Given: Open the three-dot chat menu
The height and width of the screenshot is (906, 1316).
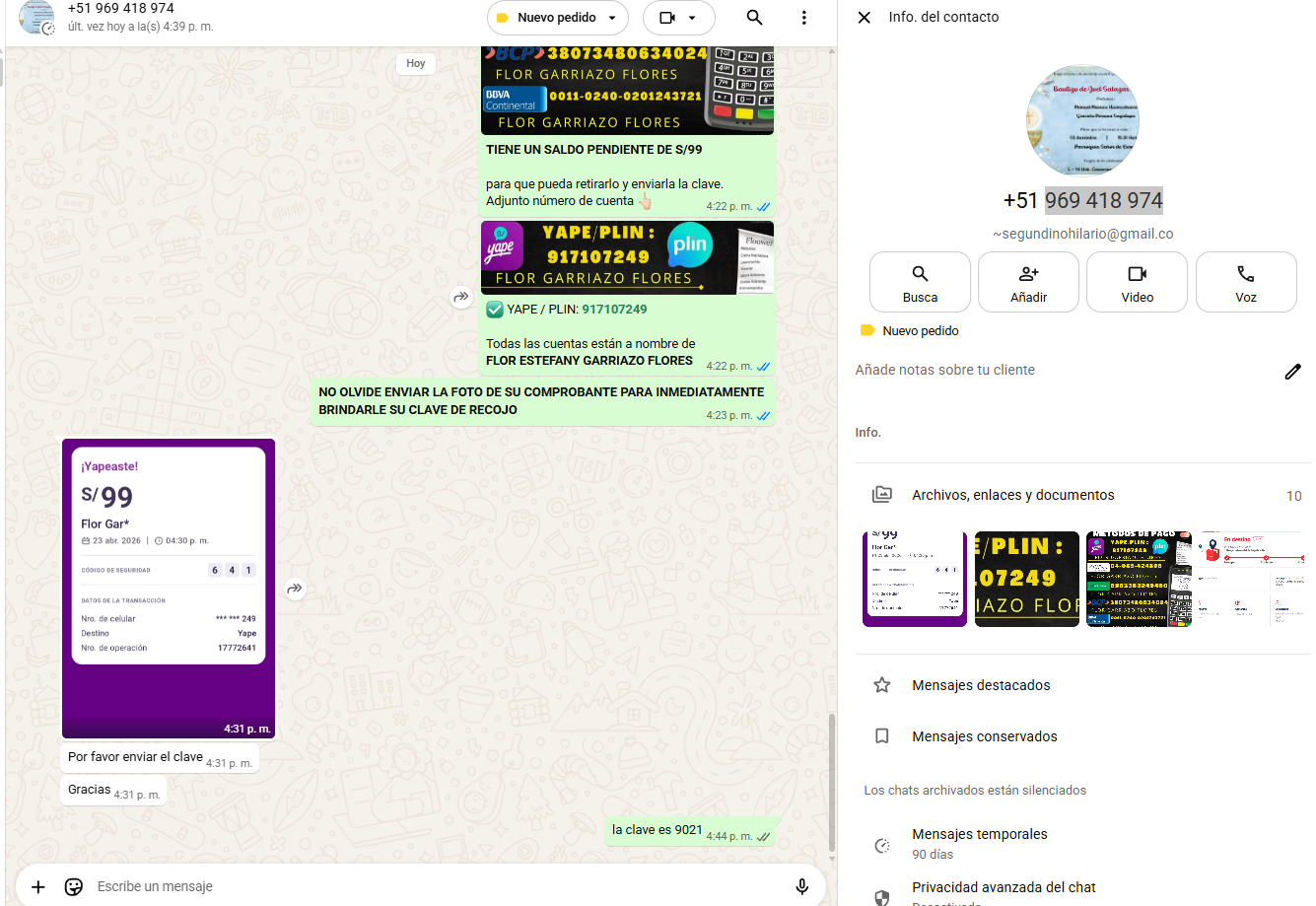Looking at the screenshot, I should pyautogui.click(x=804, y=18).
